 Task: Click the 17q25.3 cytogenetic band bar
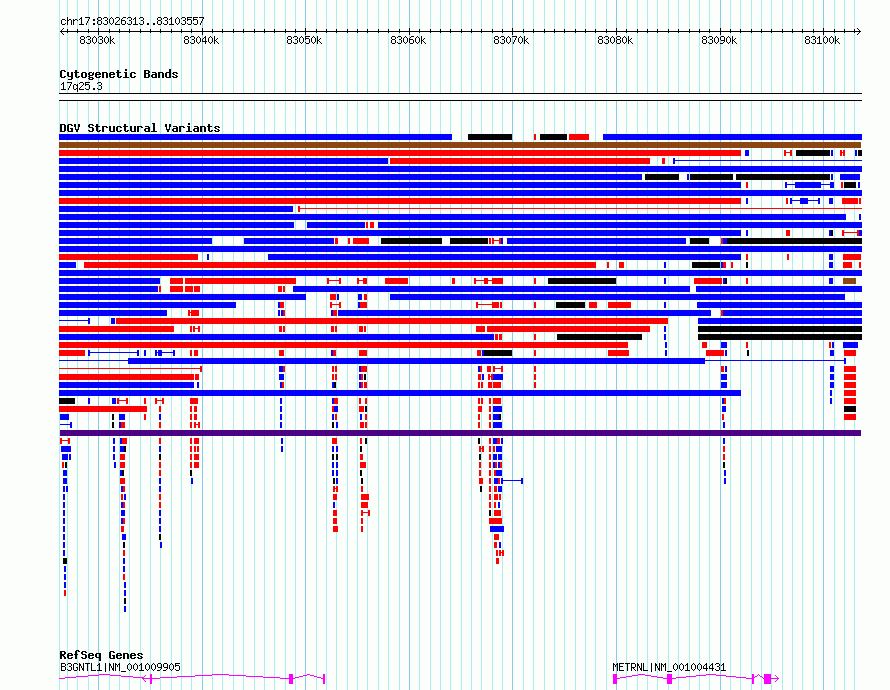[460, 97]
